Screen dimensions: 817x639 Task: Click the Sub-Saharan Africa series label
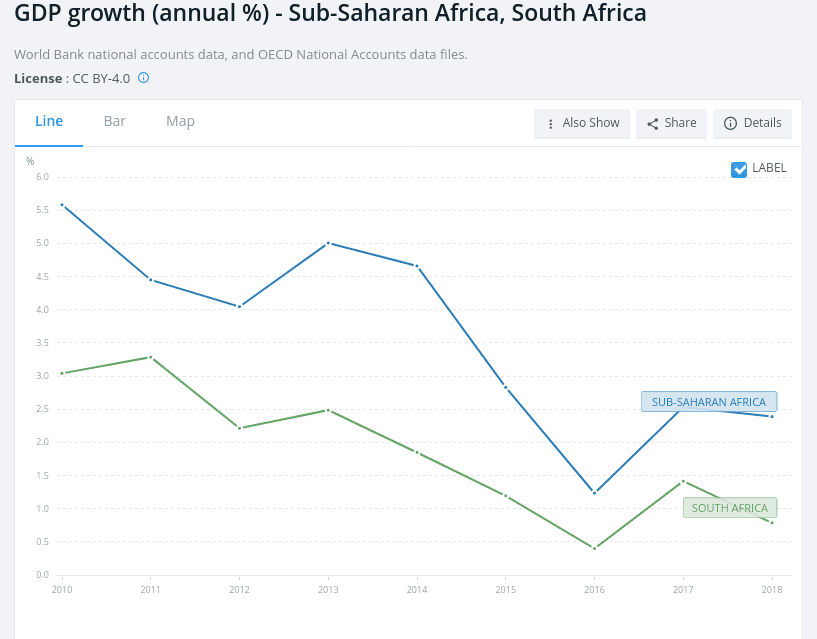click(x=708, y=402)
